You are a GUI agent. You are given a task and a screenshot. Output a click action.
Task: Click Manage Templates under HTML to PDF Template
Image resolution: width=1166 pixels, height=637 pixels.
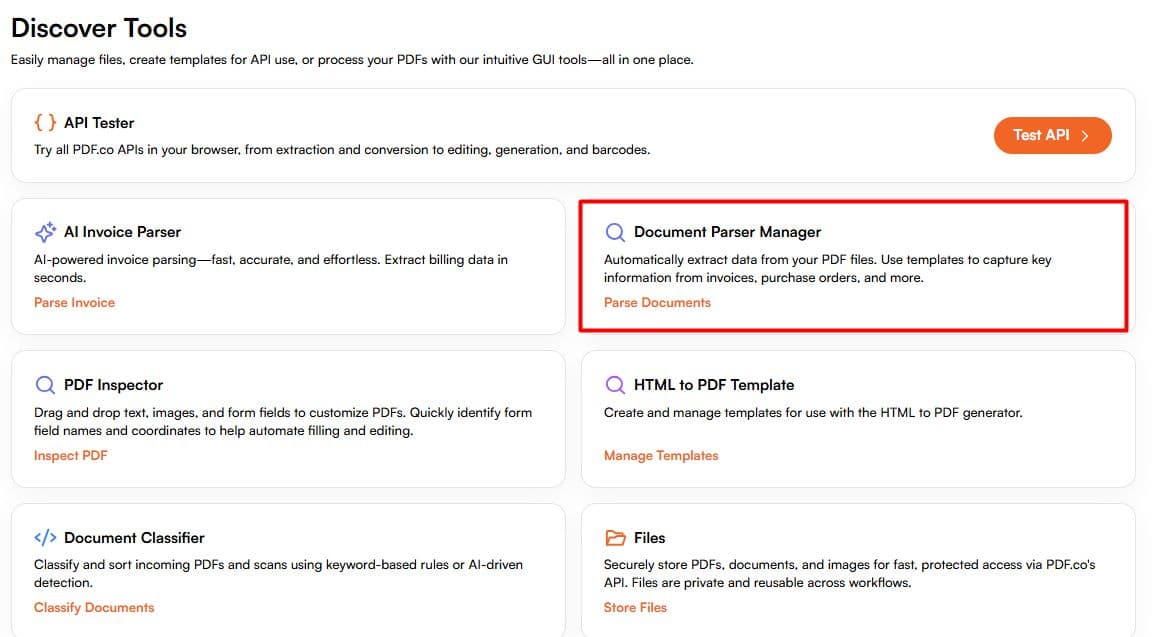(661, 455)
